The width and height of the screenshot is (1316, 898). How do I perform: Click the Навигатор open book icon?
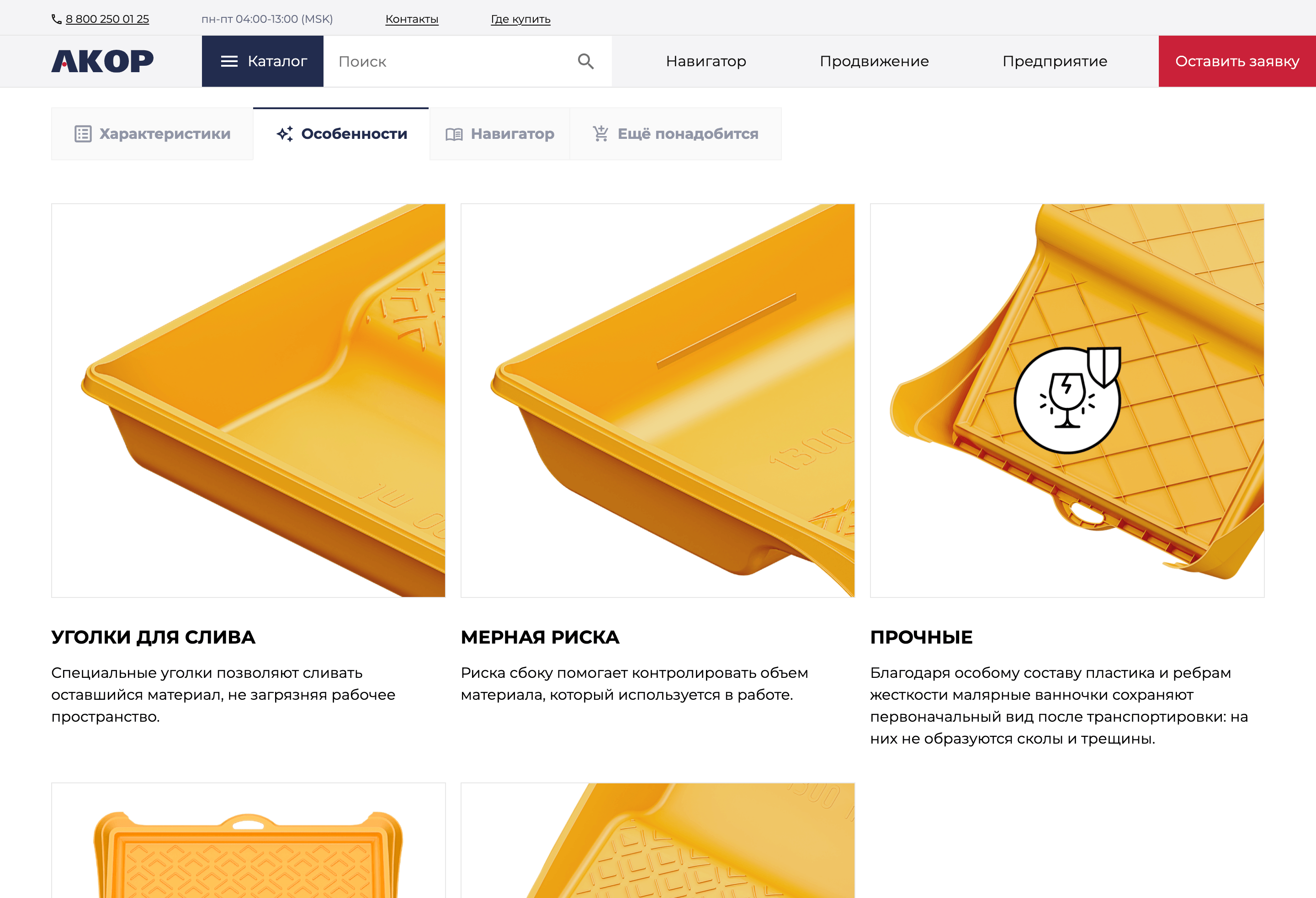(x=454, y=134)
